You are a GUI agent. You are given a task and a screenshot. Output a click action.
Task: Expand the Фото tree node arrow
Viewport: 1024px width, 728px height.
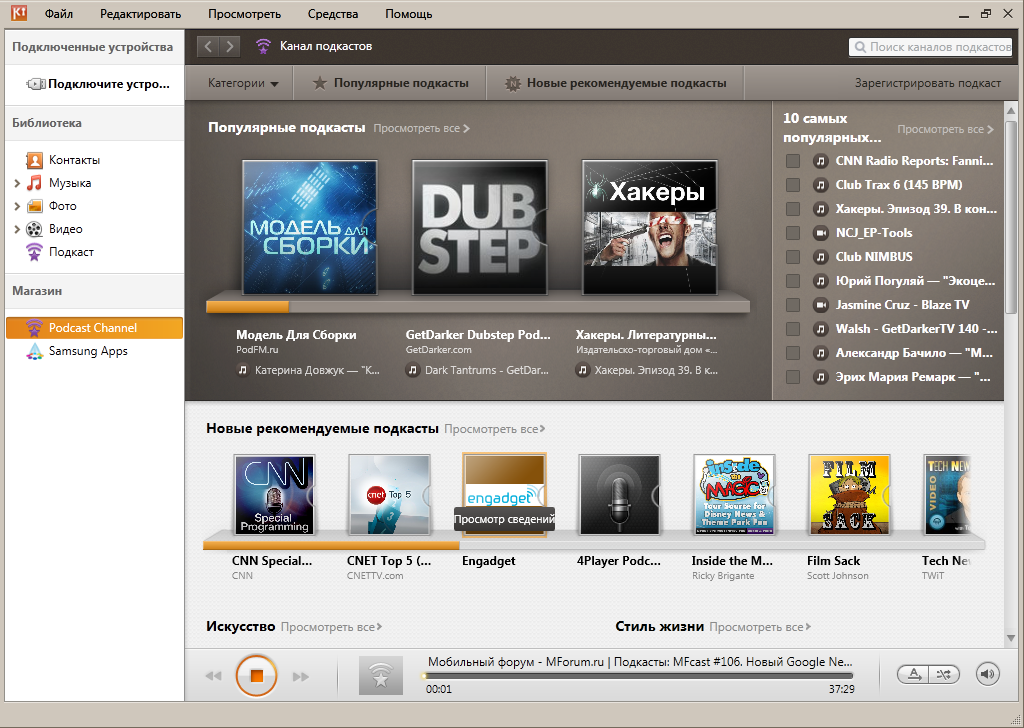pyautogui.click(x=17, y=206)
